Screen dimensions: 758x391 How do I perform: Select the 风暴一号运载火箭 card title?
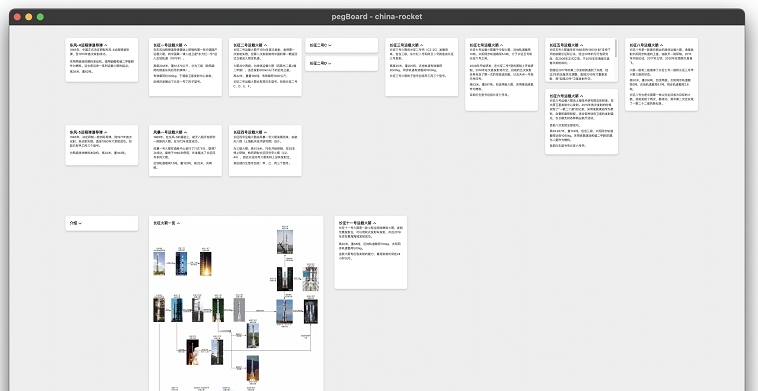tap(168, 132)
